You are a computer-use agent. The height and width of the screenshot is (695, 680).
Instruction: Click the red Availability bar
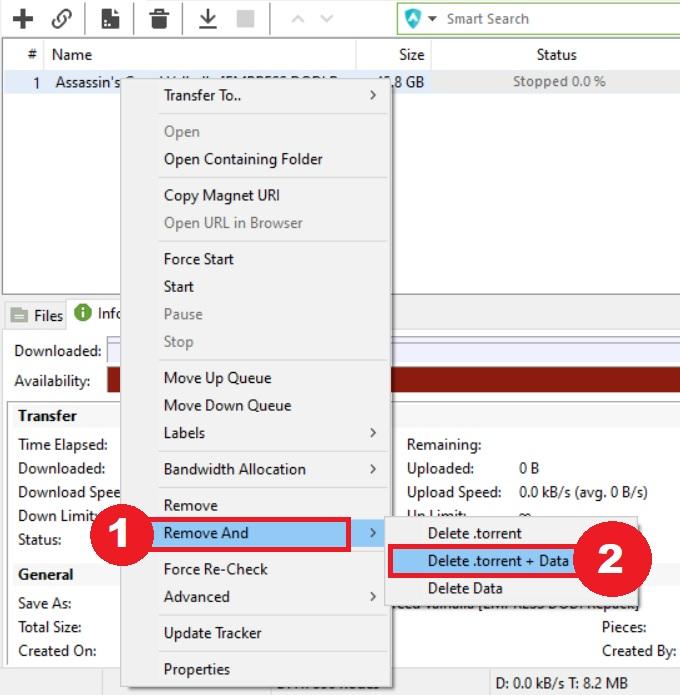535,380
